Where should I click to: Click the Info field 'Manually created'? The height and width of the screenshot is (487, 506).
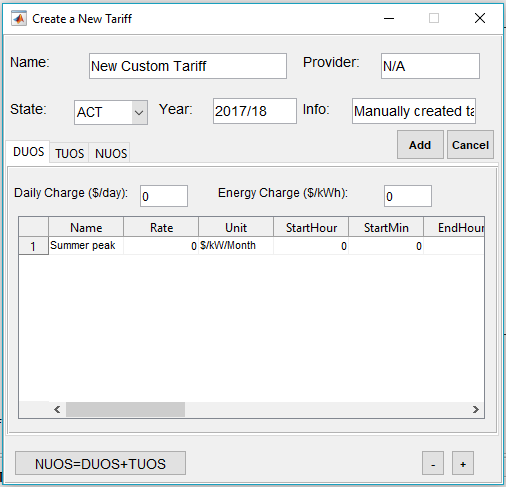click(414, 111)
